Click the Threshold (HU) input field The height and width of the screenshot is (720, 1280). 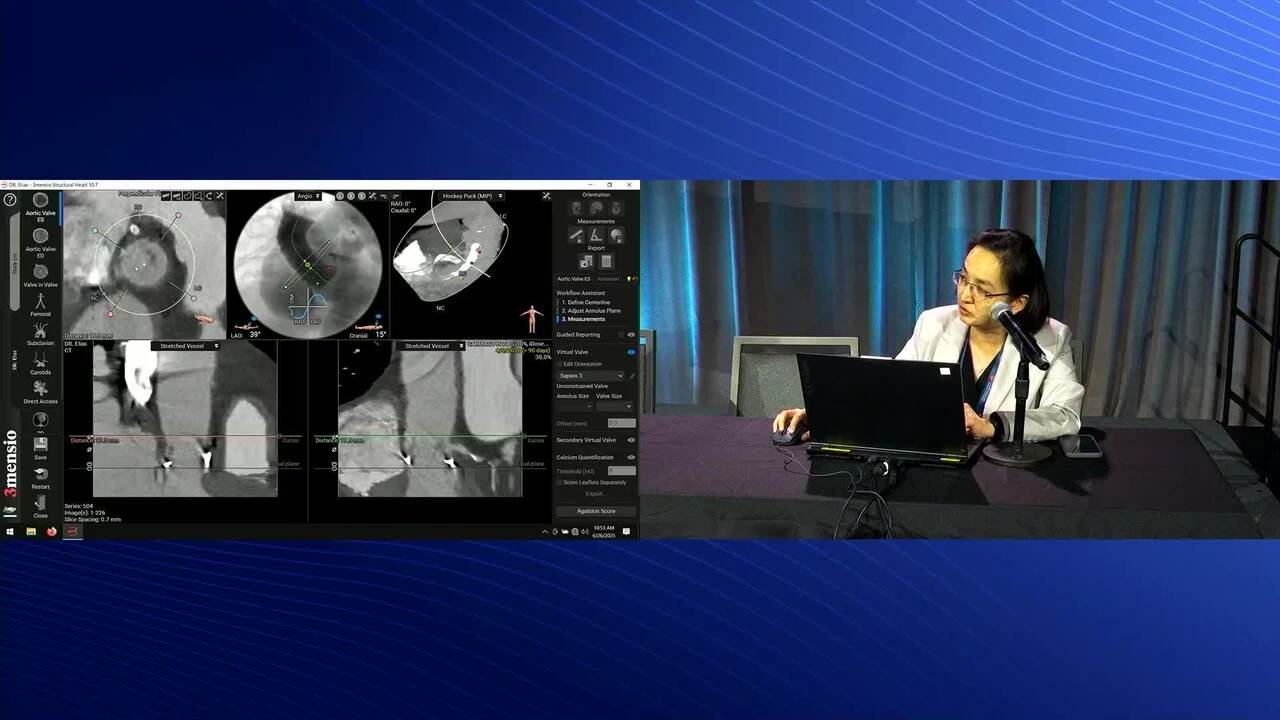click(x=621, y=470)
